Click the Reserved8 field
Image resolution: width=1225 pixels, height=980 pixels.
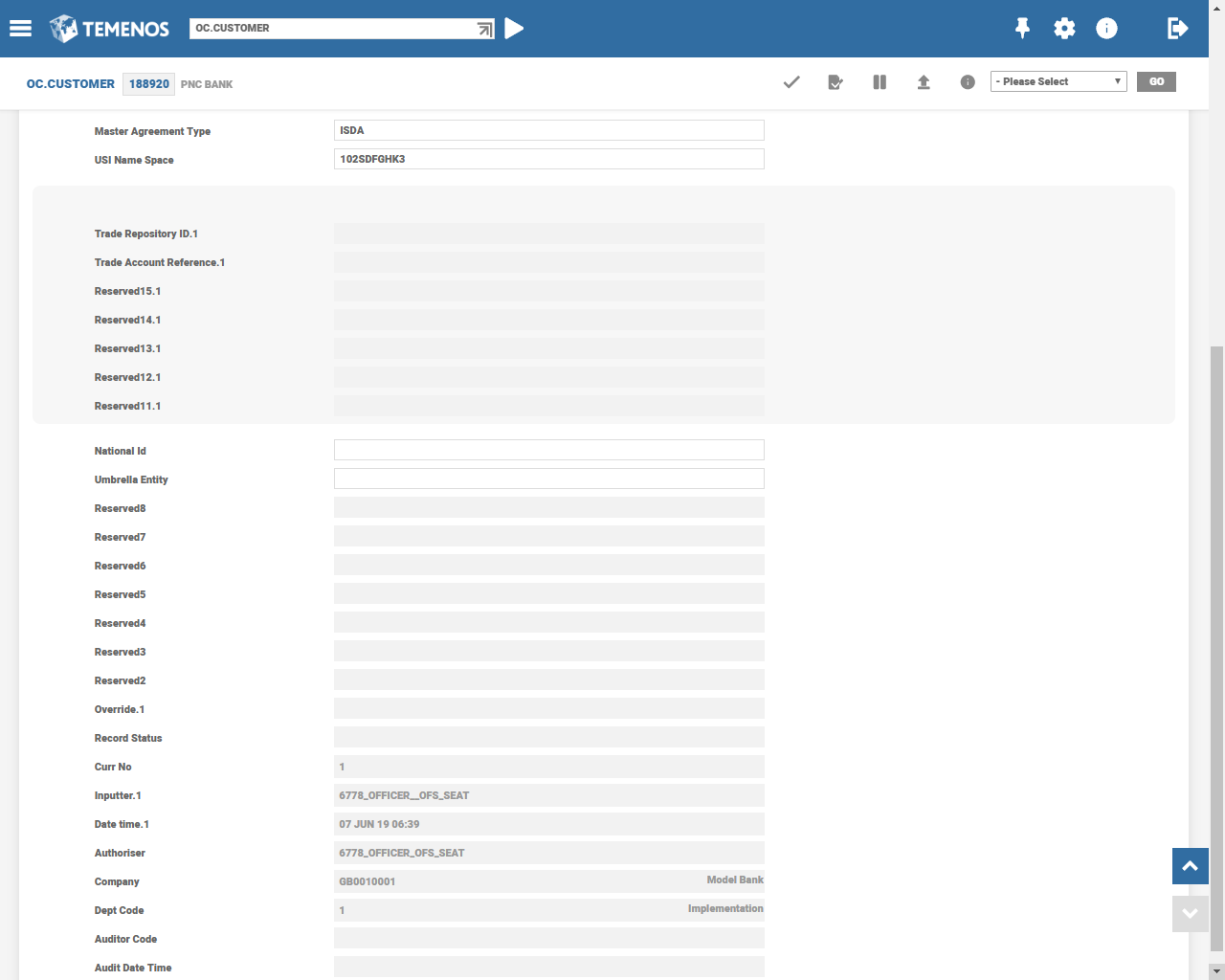pos(549,507)
